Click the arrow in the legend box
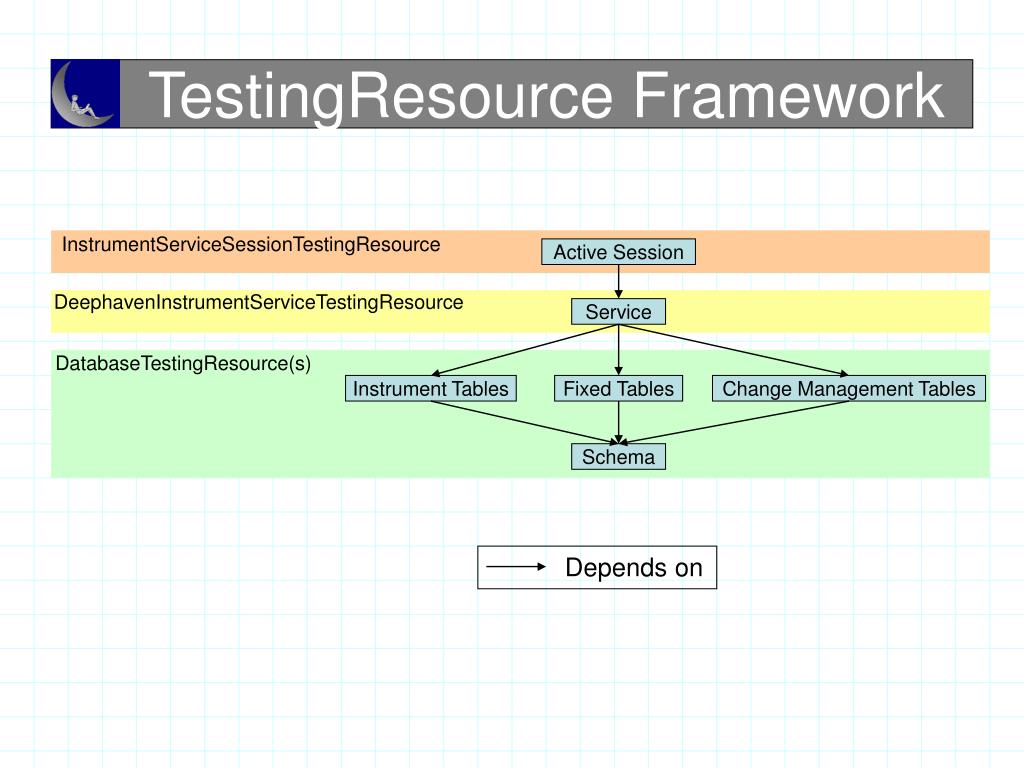 (x=516, y=567)
